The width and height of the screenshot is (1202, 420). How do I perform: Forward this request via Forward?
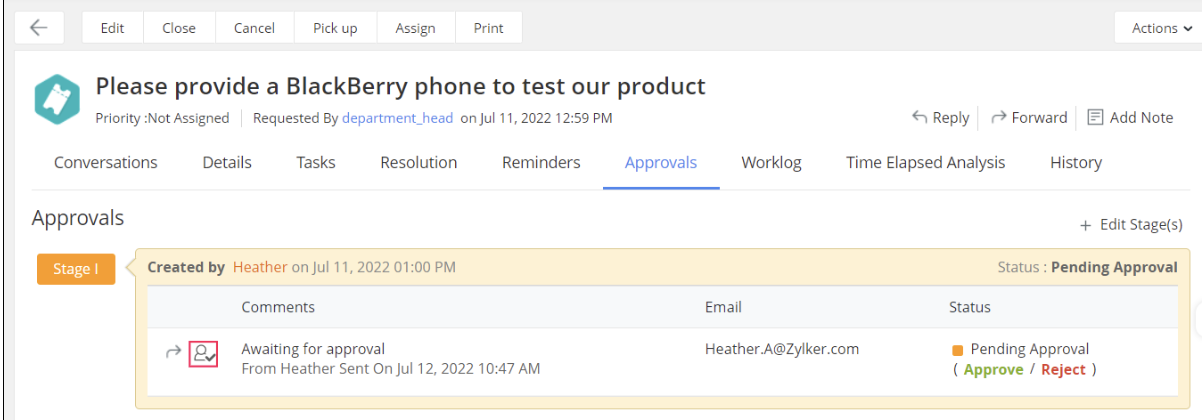pos(1029,118)
